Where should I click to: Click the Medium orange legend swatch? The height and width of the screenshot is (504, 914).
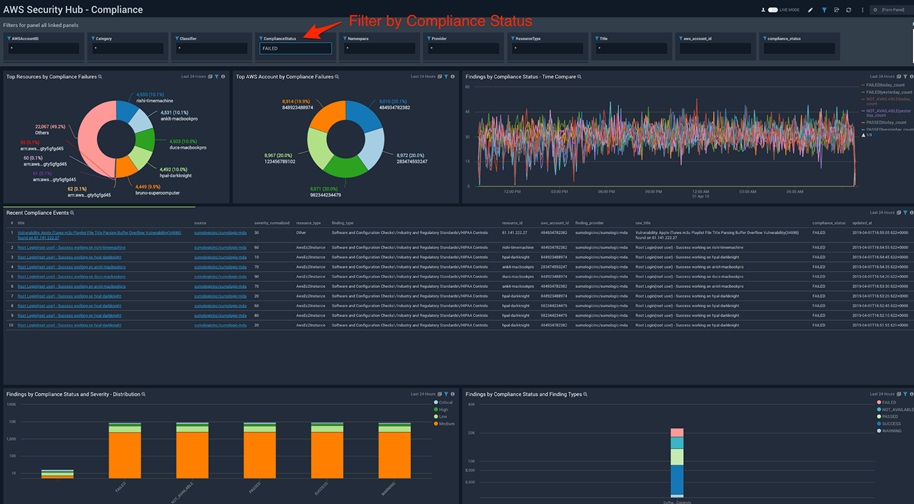coord(436,424)
